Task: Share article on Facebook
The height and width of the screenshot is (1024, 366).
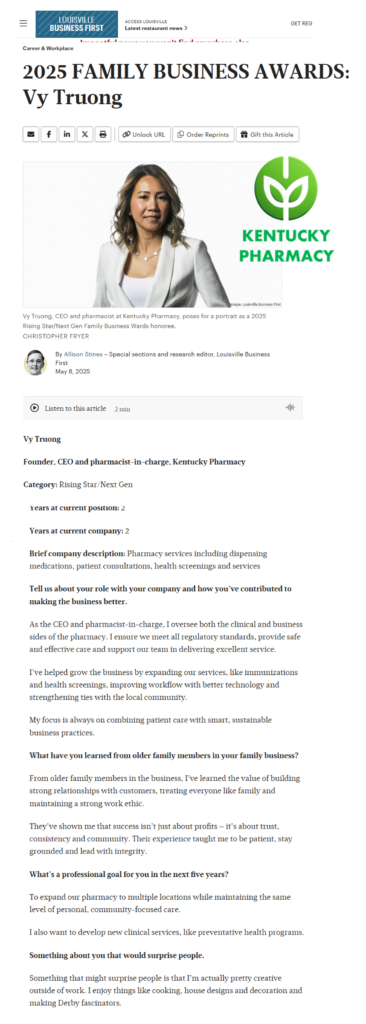Action: point(49,134)
